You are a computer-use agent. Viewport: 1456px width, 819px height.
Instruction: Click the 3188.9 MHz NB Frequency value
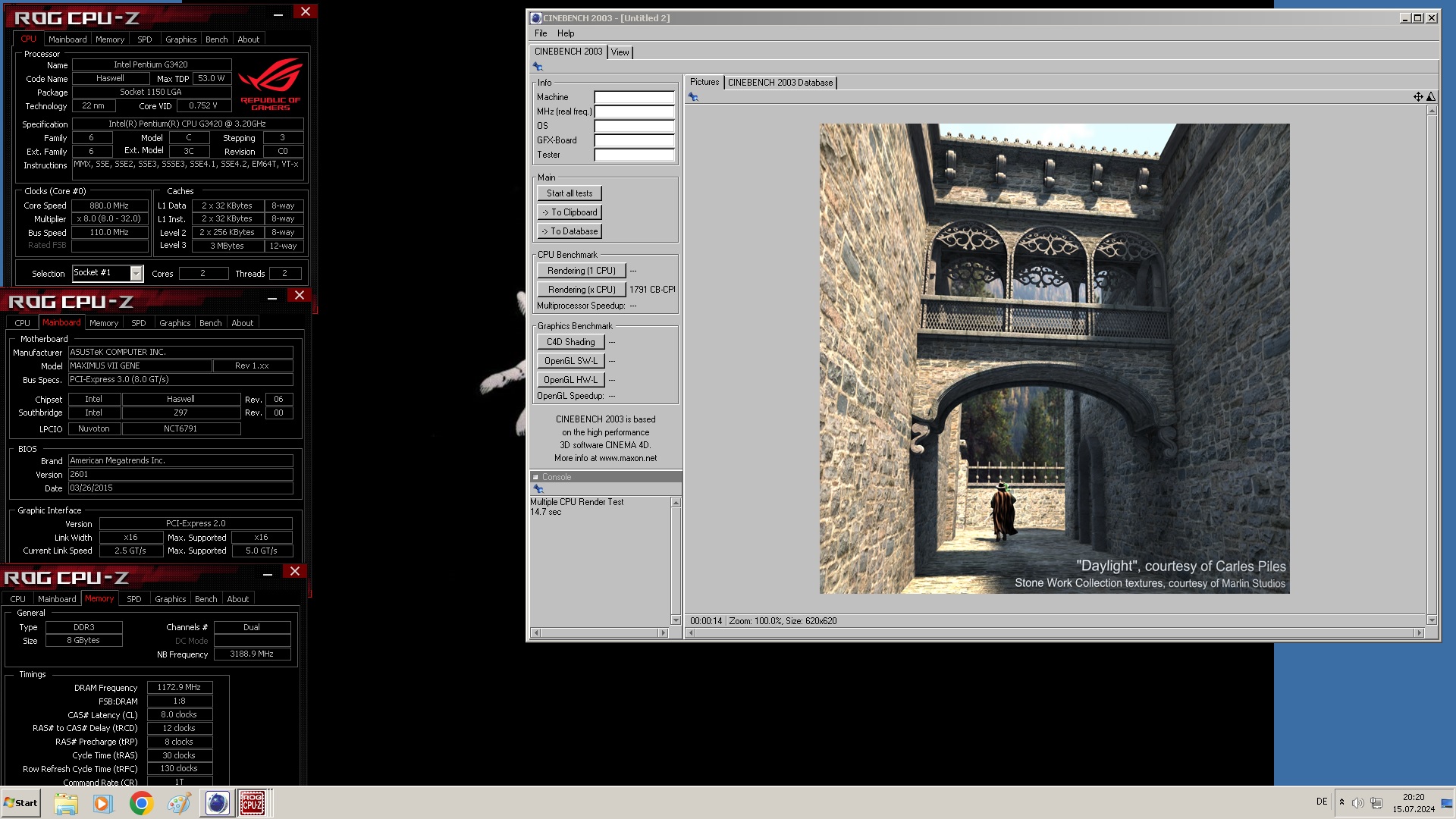(x=252, y=654)
